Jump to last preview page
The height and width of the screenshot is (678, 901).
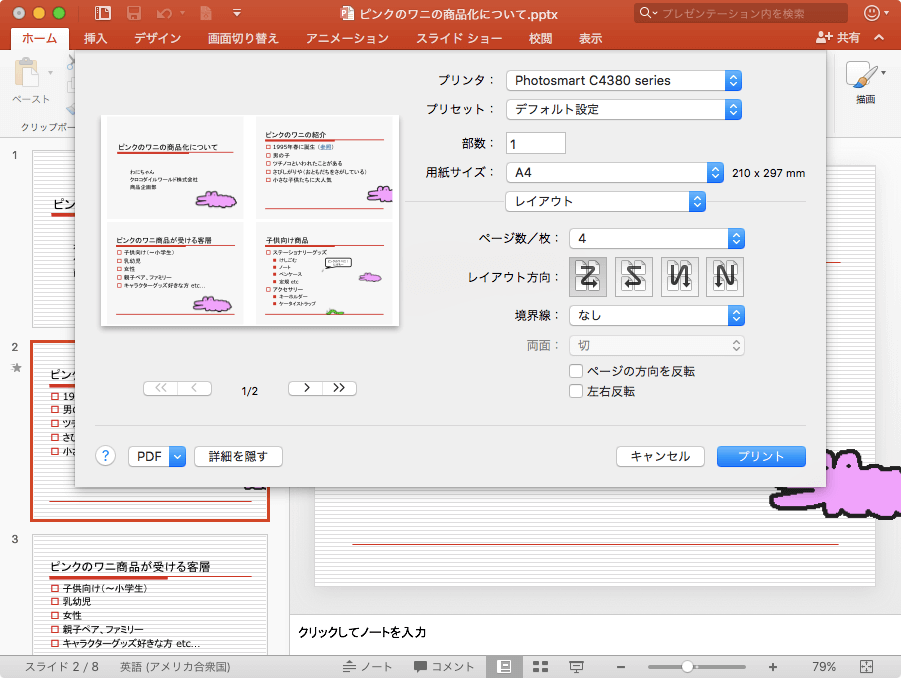point(339,388)
